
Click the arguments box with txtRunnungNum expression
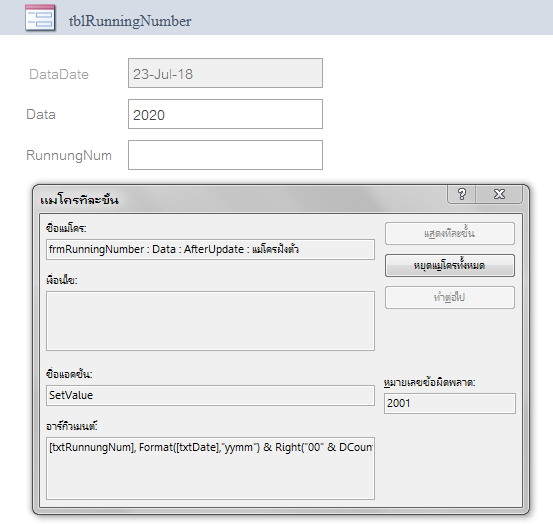click(x=210, y=468)
